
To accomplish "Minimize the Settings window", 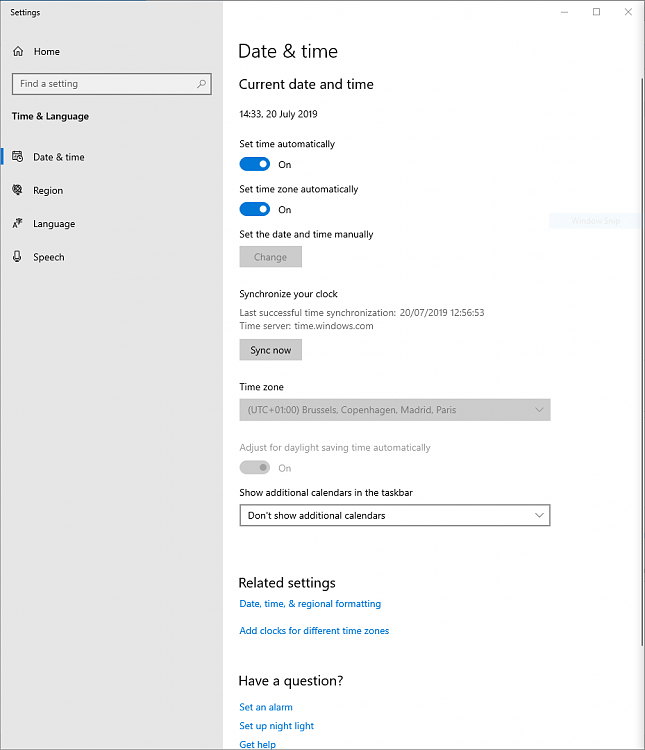I will [565, 12].
